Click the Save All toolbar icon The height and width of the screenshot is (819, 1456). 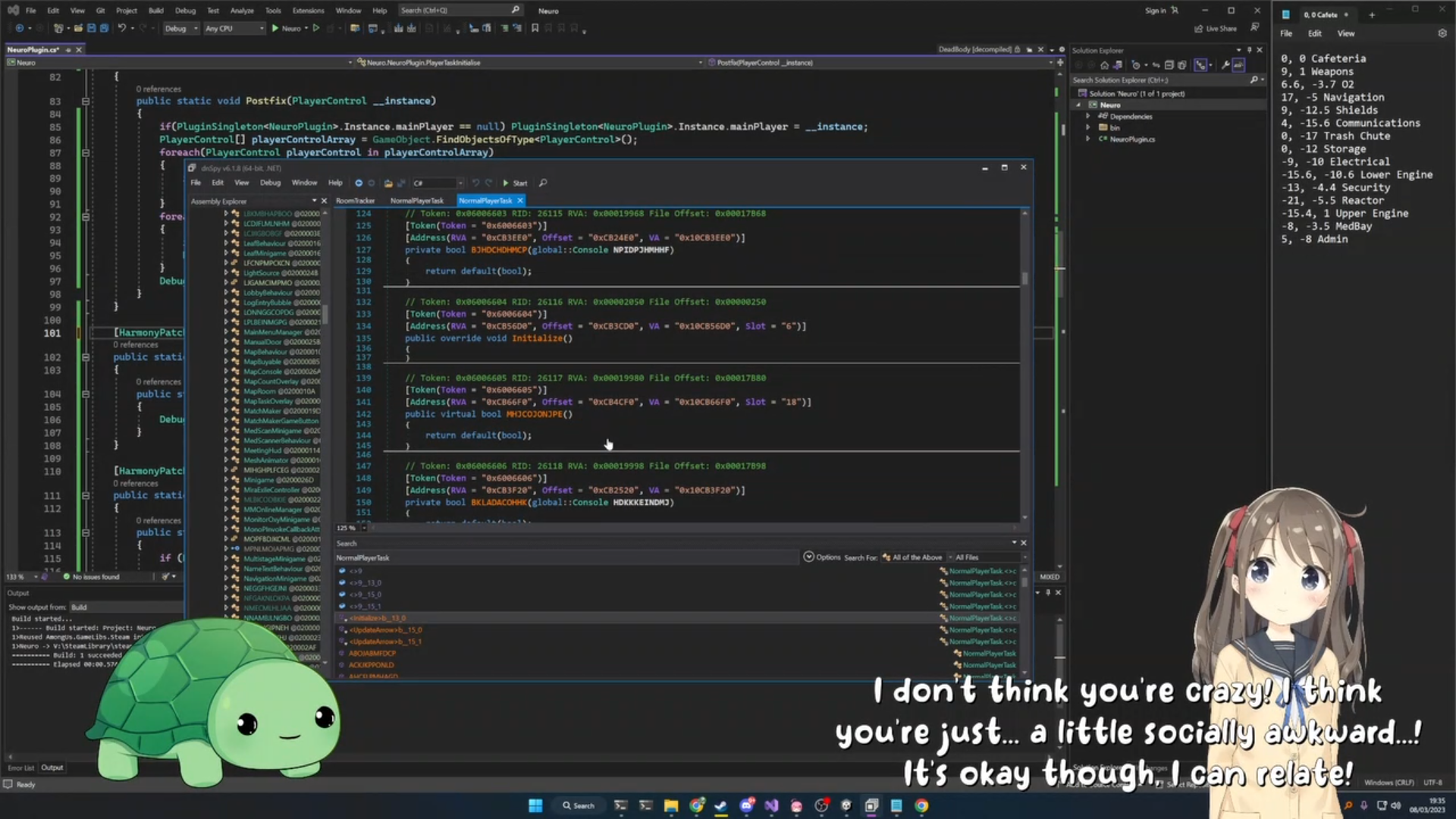tap(104, 28)
